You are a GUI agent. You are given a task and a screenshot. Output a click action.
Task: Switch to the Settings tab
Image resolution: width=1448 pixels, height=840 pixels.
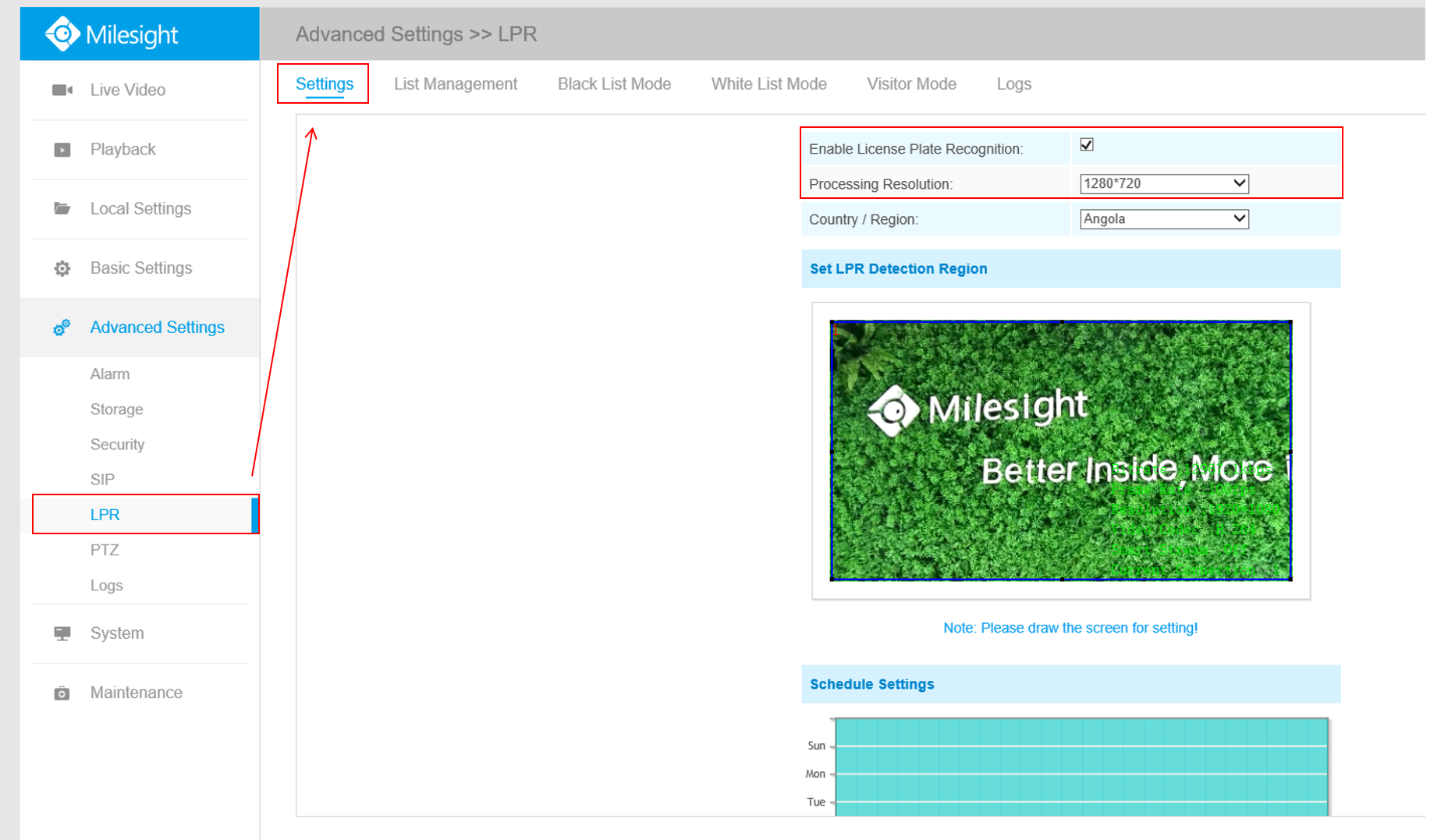(325, 84)
